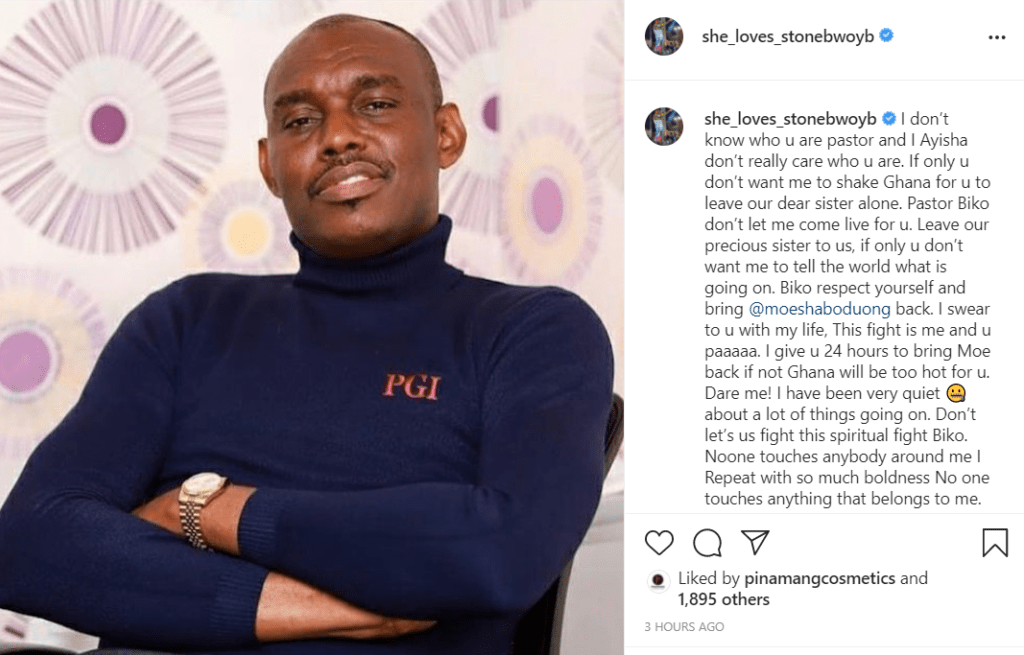The width and height of the screenshot is (1024, 655).
Task: Save the post with the bookmark icon
Action: coord(995,543)
